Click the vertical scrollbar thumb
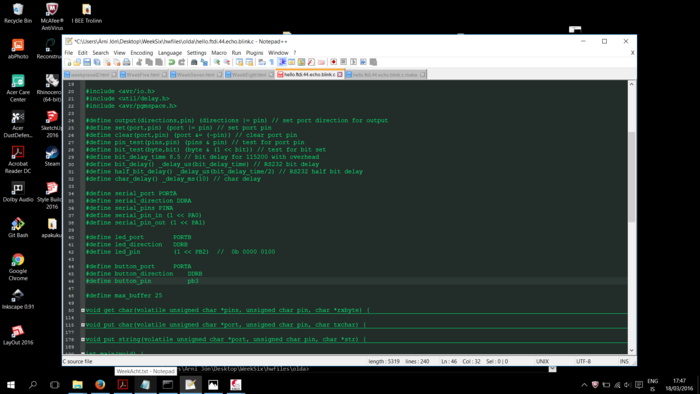700x394 pixels. 631,177
